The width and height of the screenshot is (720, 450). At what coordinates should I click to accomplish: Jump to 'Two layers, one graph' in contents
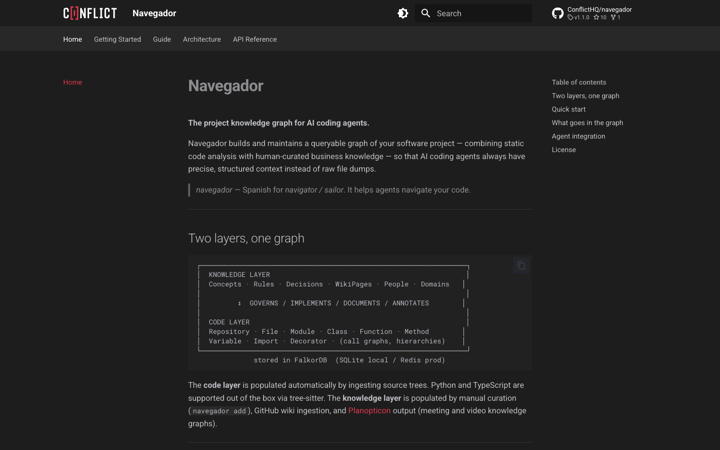[x=585, y=96]
